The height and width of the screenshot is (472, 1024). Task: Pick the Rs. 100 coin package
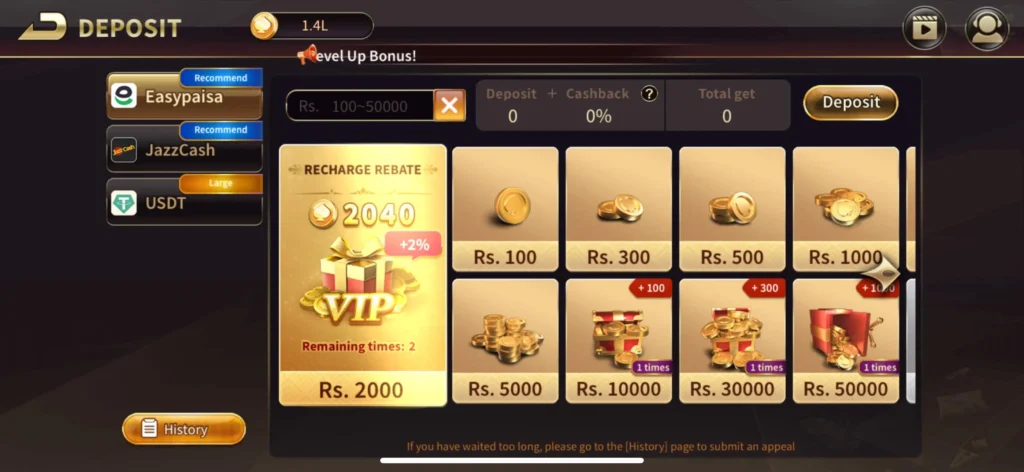point(505,209)
